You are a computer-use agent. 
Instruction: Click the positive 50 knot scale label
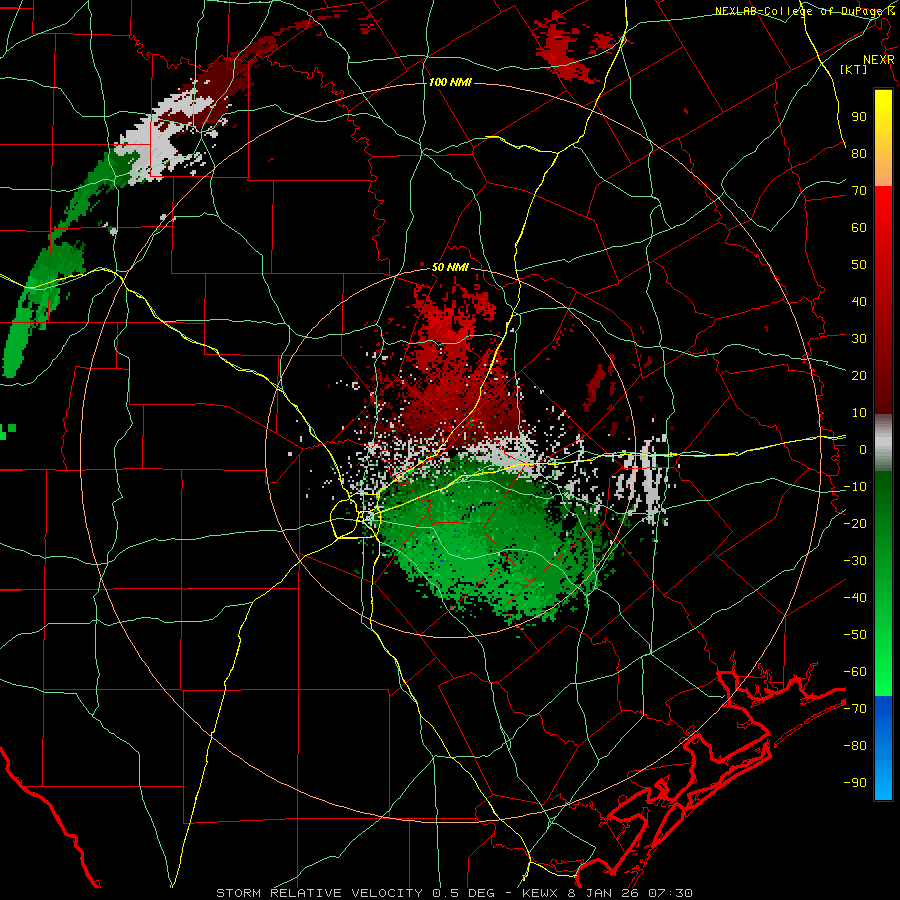click(x=859, y=265)
